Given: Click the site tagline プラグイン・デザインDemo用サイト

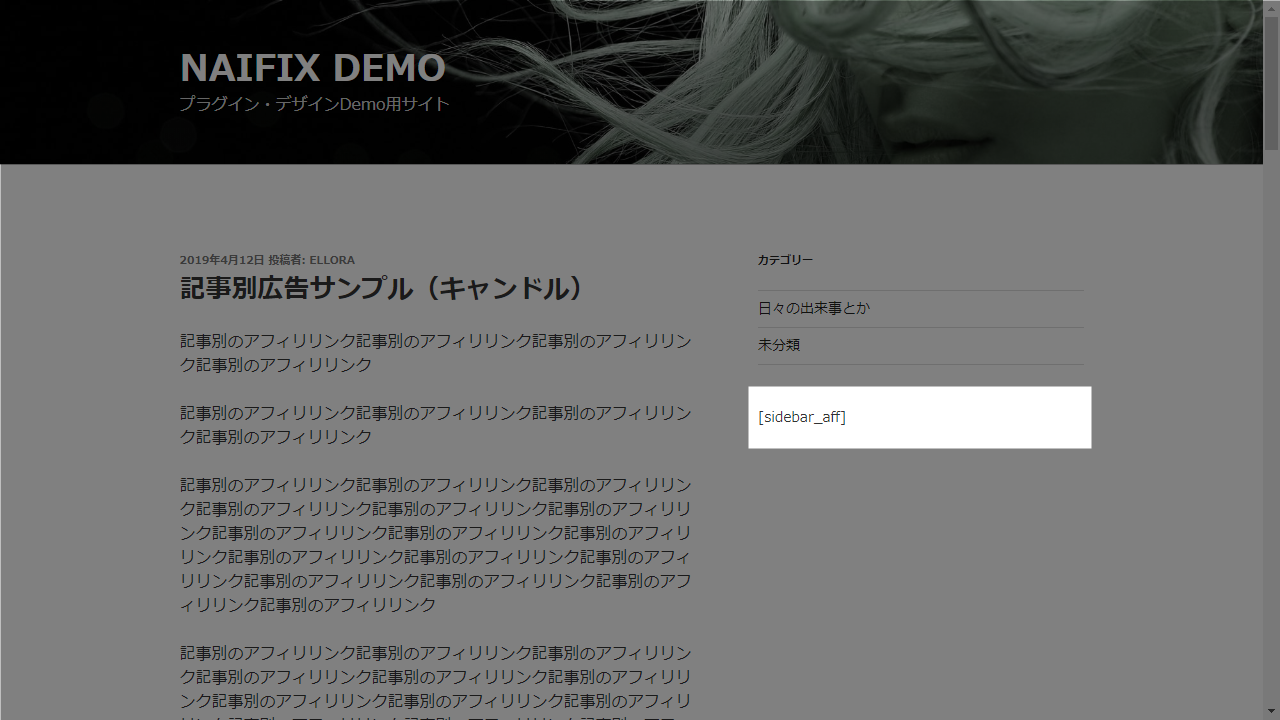Looking at the screenshot, I should pos(315,104).
